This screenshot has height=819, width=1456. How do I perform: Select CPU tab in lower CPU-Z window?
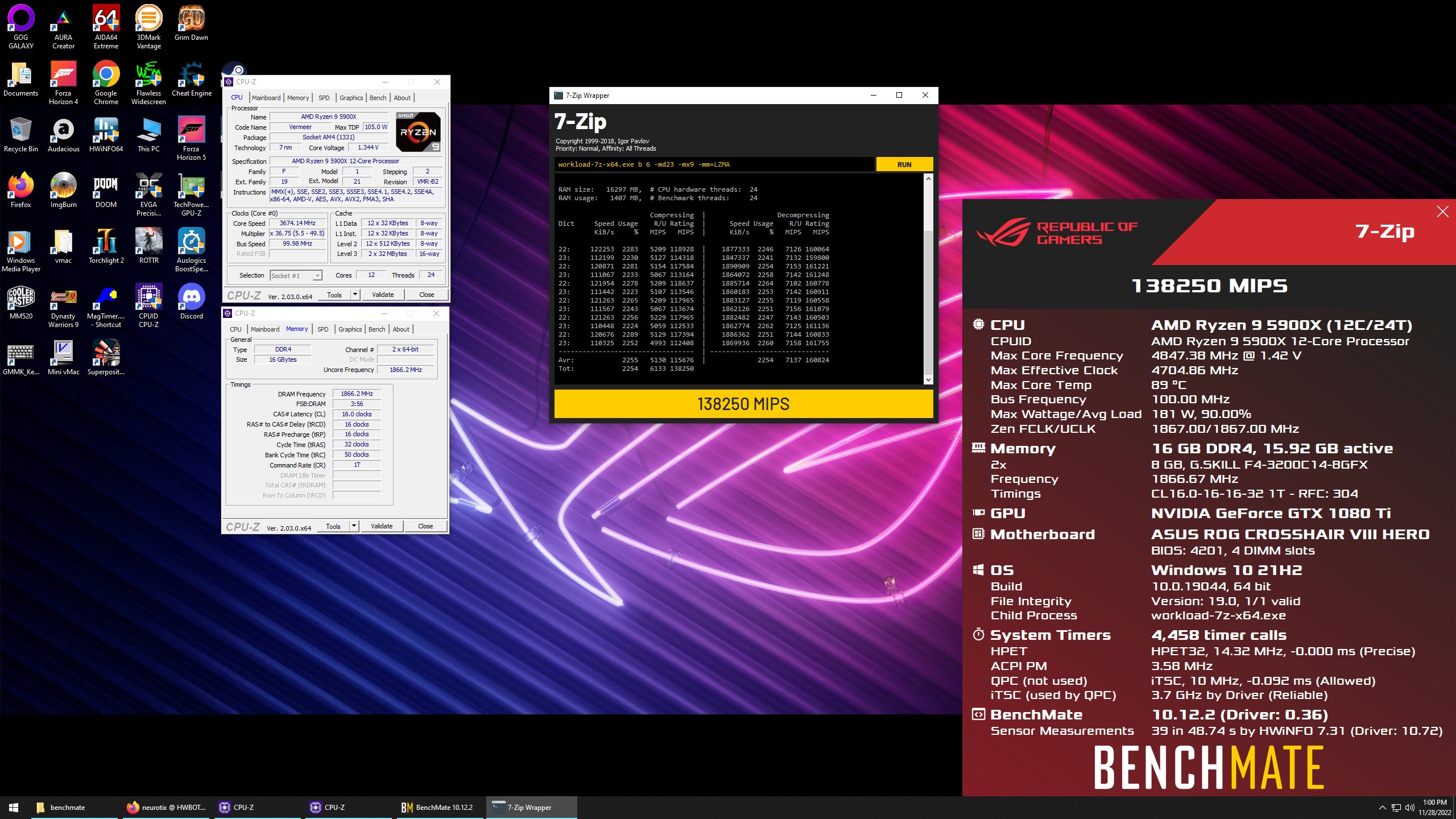click(235, 329)
